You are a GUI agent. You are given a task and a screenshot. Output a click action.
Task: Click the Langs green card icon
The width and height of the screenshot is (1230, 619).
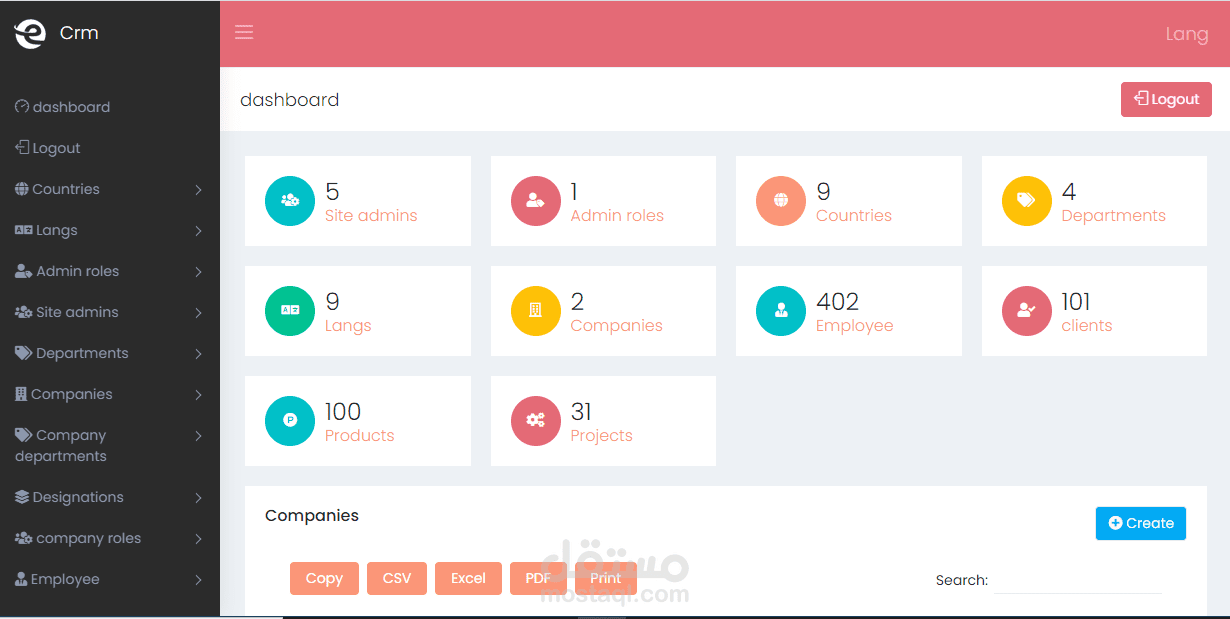point(289,311)
